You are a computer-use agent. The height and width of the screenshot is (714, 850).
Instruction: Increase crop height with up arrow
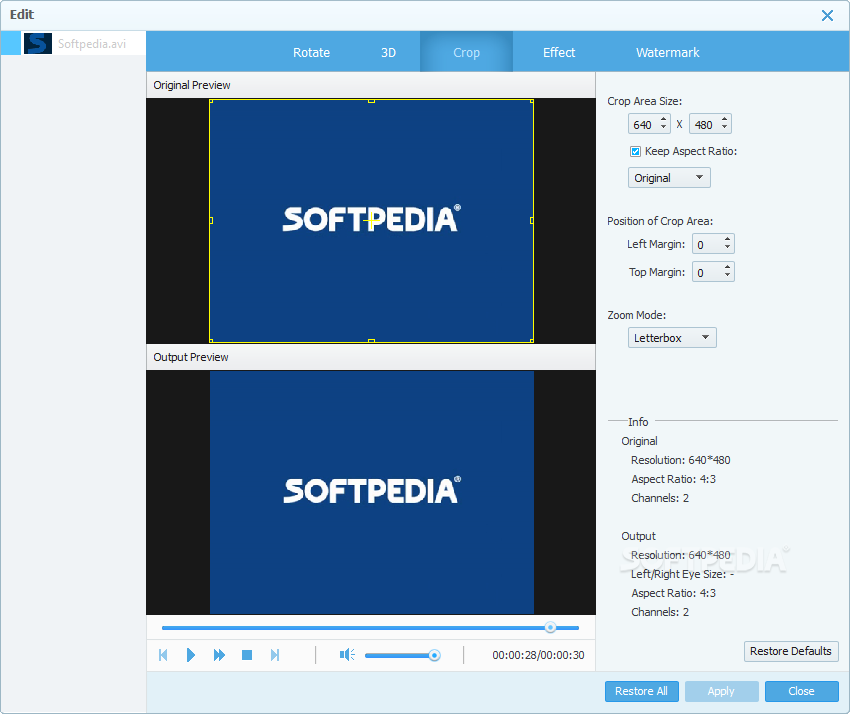click(x=725, y=120)
